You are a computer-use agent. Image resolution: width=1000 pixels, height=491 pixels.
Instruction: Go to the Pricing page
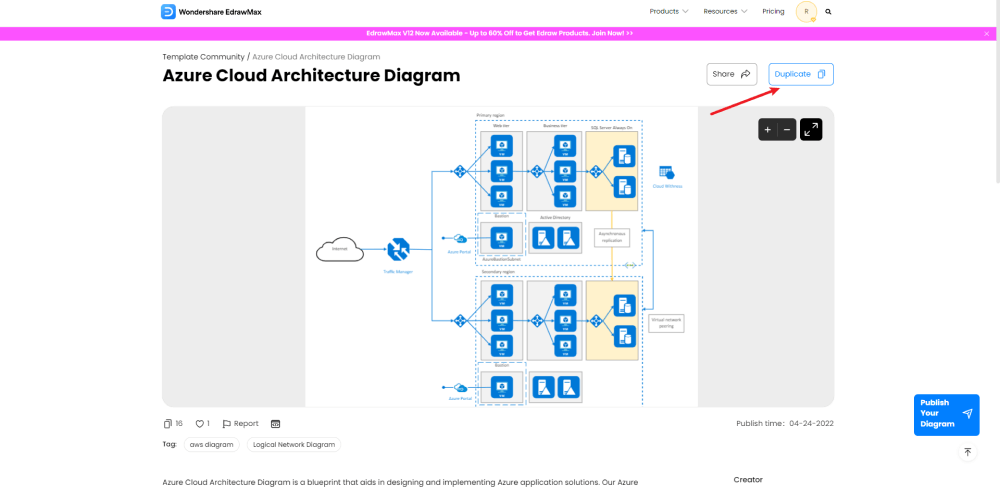coord(773,11)
